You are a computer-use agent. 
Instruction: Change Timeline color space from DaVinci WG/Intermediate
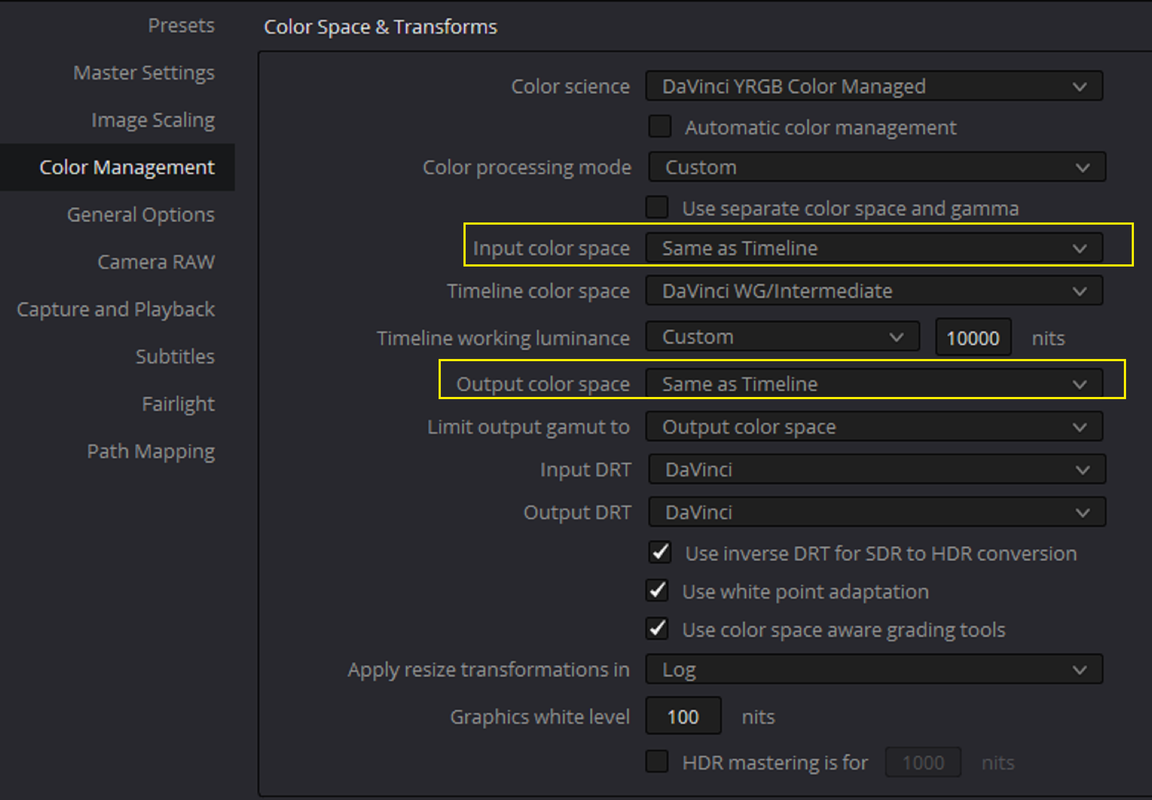click(x=874, y=290)
